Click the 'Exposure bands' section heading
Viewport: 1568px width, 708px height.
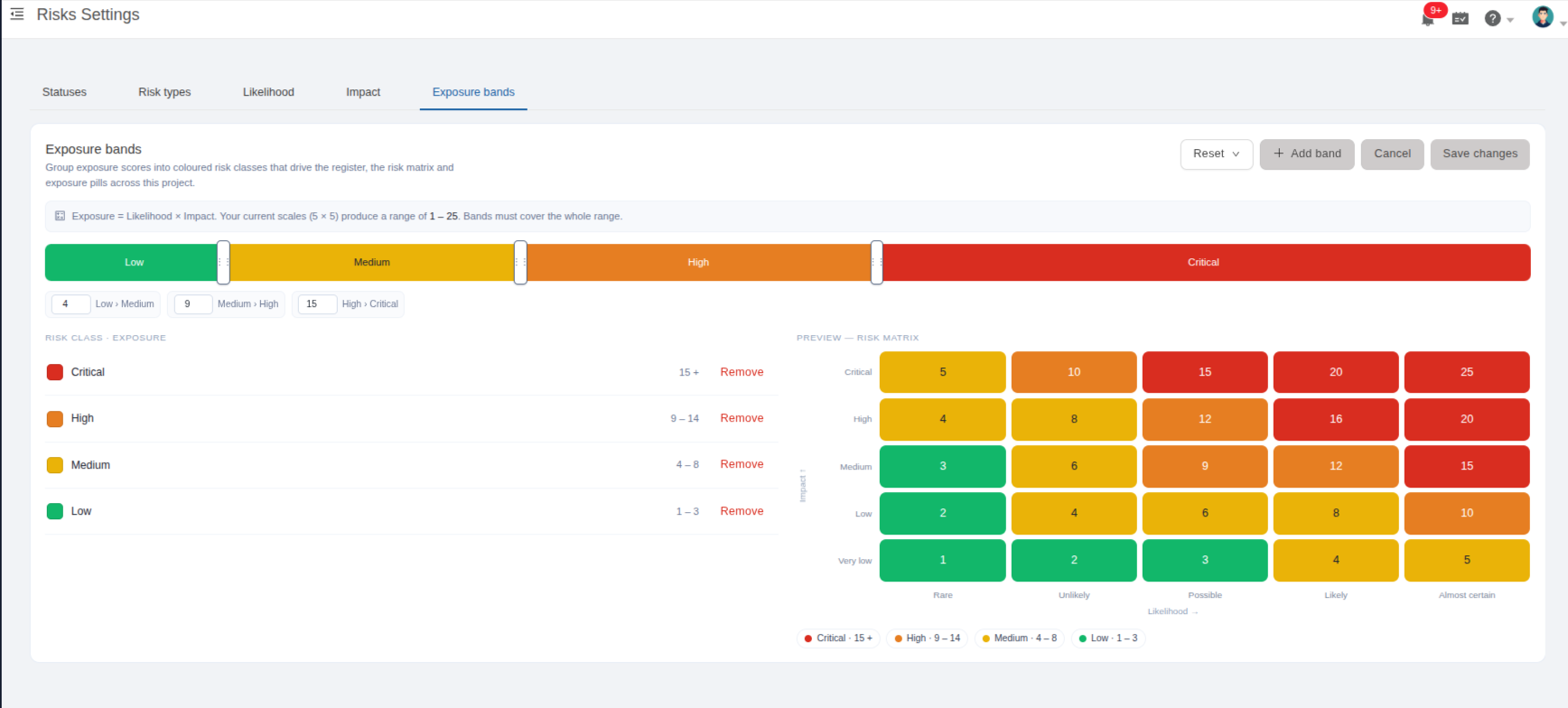94,149
